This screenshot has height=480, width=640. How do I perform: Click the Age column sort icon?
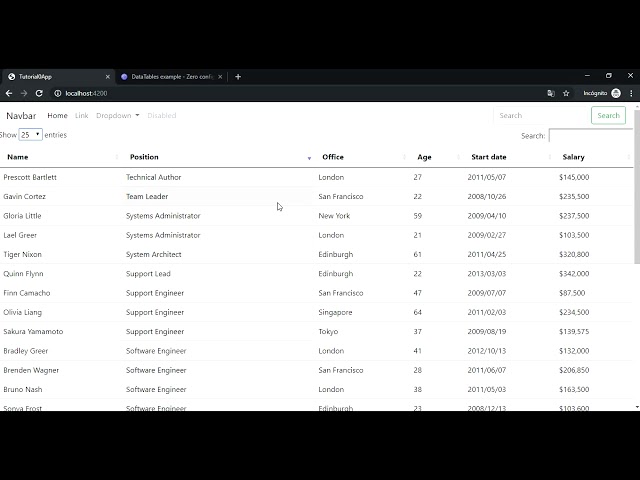pos(458,157)
